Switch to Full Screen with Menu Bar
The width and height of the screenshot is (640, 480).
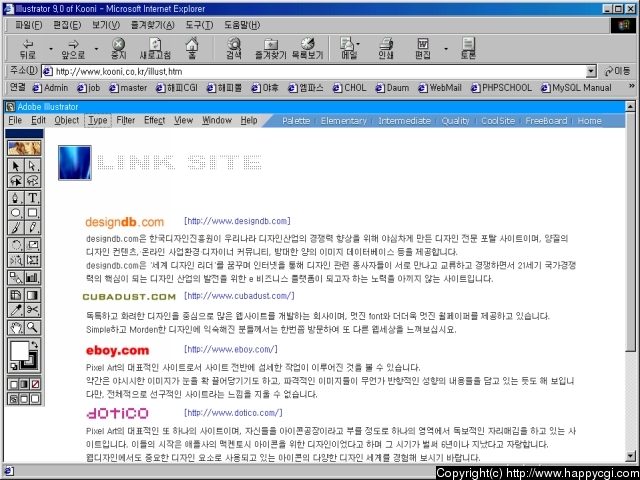click(24, 399)
